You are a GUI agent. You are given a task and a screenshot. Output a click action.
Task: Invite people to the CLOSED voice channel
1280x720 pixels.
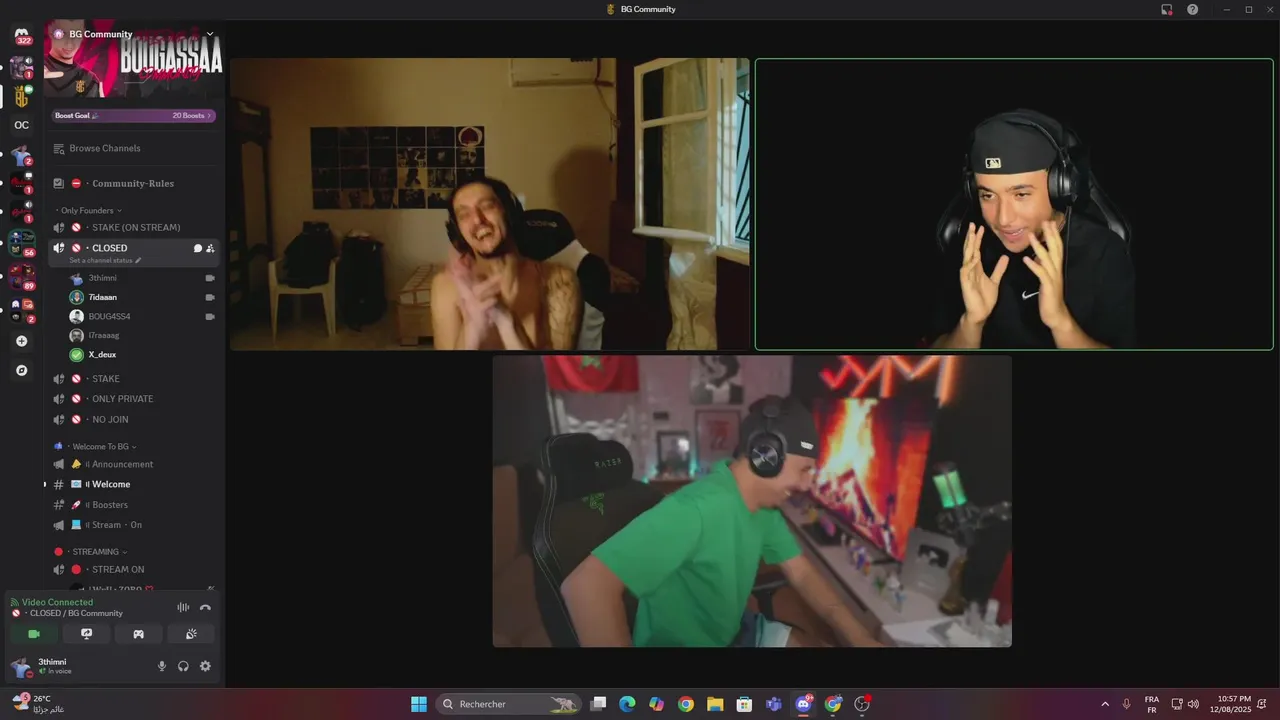210,248
